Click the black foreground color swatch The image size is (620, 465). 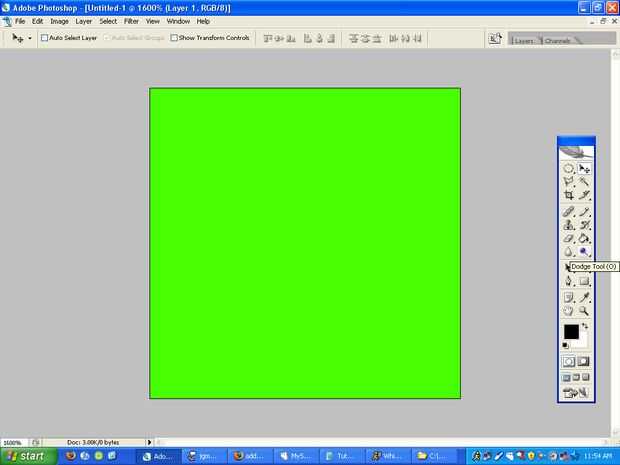pyautogui.click(x=571, y=331)
